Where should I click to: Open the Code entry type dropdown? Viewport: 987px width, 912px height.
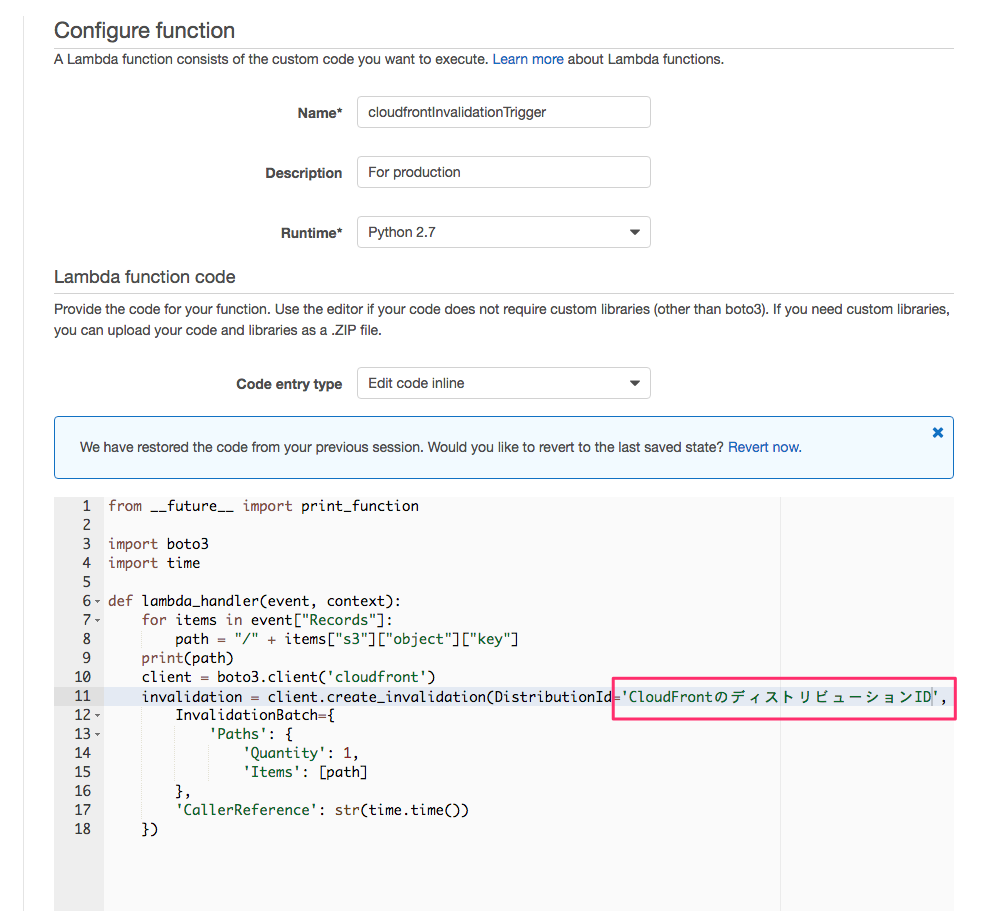503,383
